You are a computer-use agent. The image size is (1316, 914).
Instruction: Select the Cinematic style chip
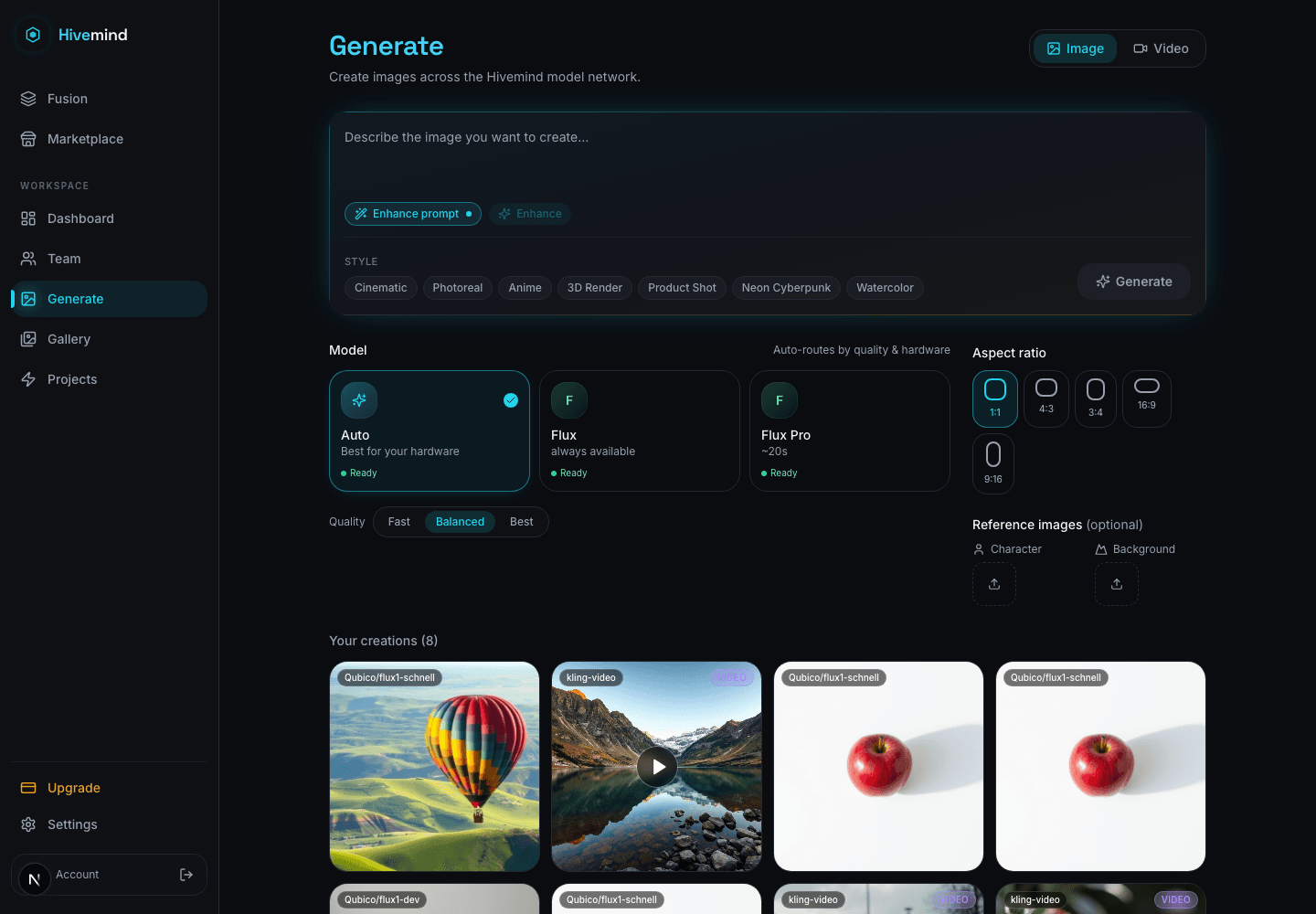tap(381, 288)
